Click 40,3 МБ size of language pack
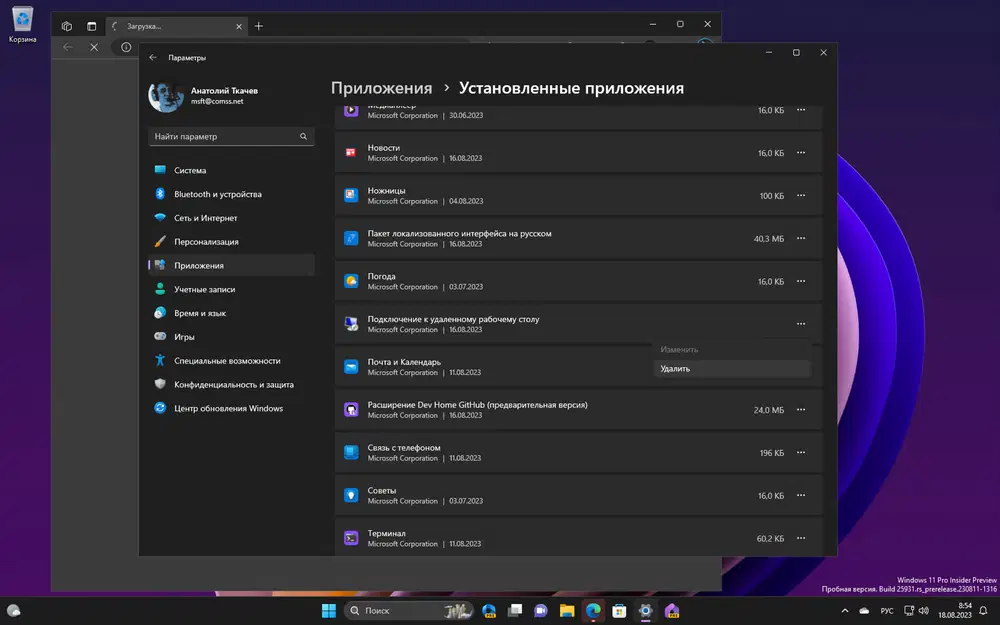Viewport: 1000px width, 625px height. [768, 239]
